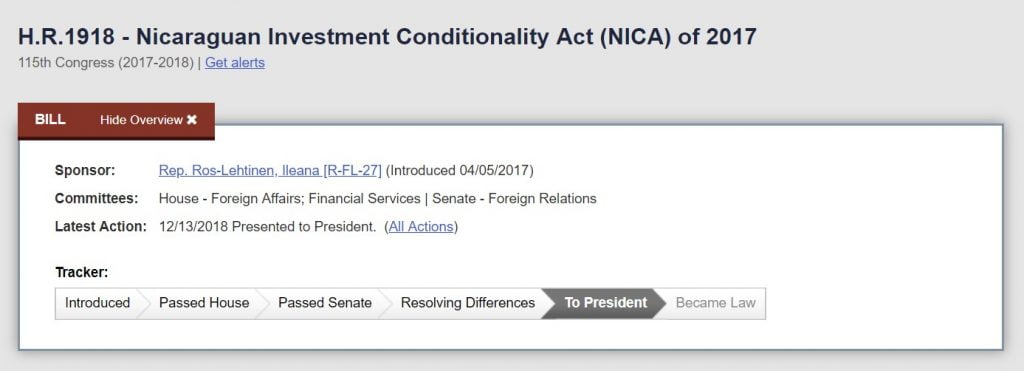
Task: Select the Became Law tracker step
Action: (715, 303)
